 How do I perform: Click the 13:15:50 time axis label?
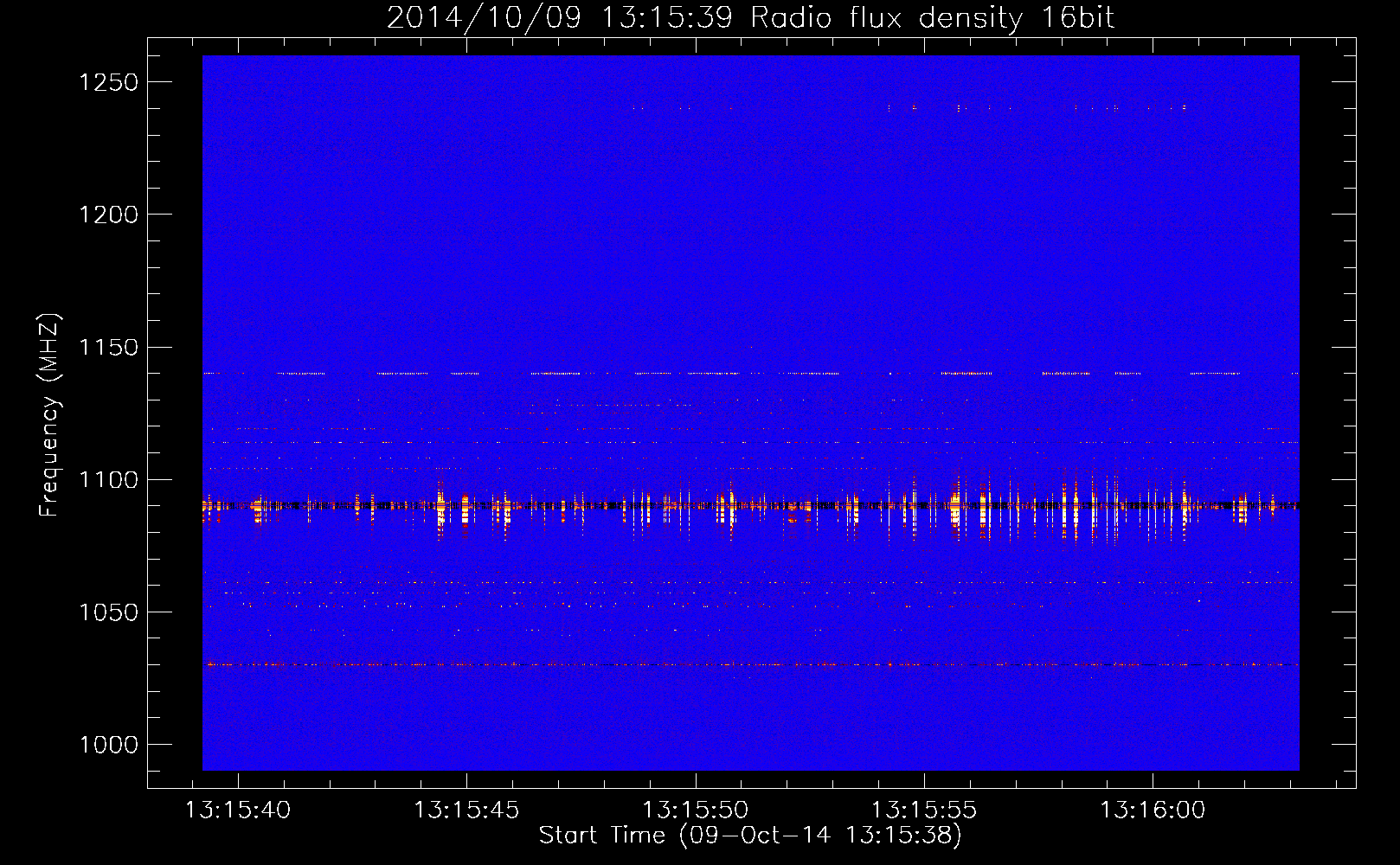pyautogui.click(x=695, y=810)
